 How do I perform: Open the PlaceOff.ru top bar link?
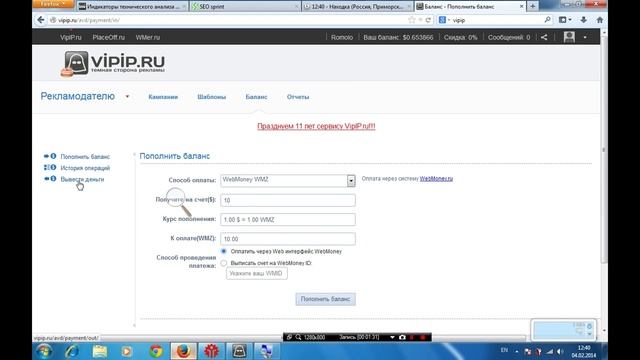click(x=108, y=37)
